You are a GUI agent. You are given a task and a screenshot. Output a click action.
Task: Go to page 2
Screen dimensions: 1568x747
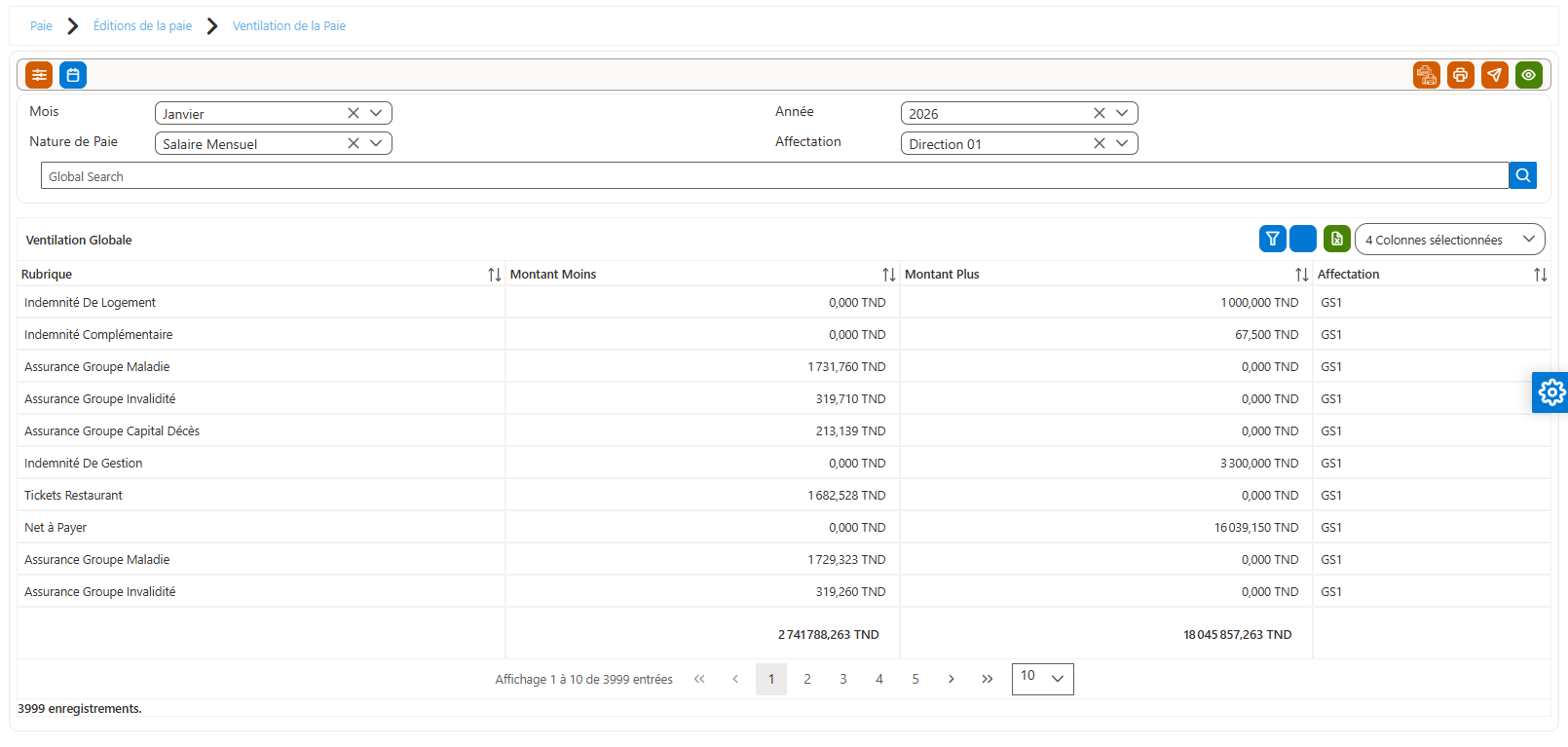click(x=807, y=679)
